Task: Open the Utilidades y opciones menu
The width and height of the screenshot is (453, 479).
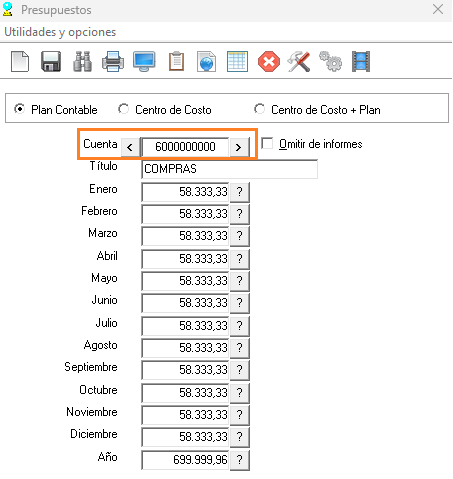Action: point(60,32)
